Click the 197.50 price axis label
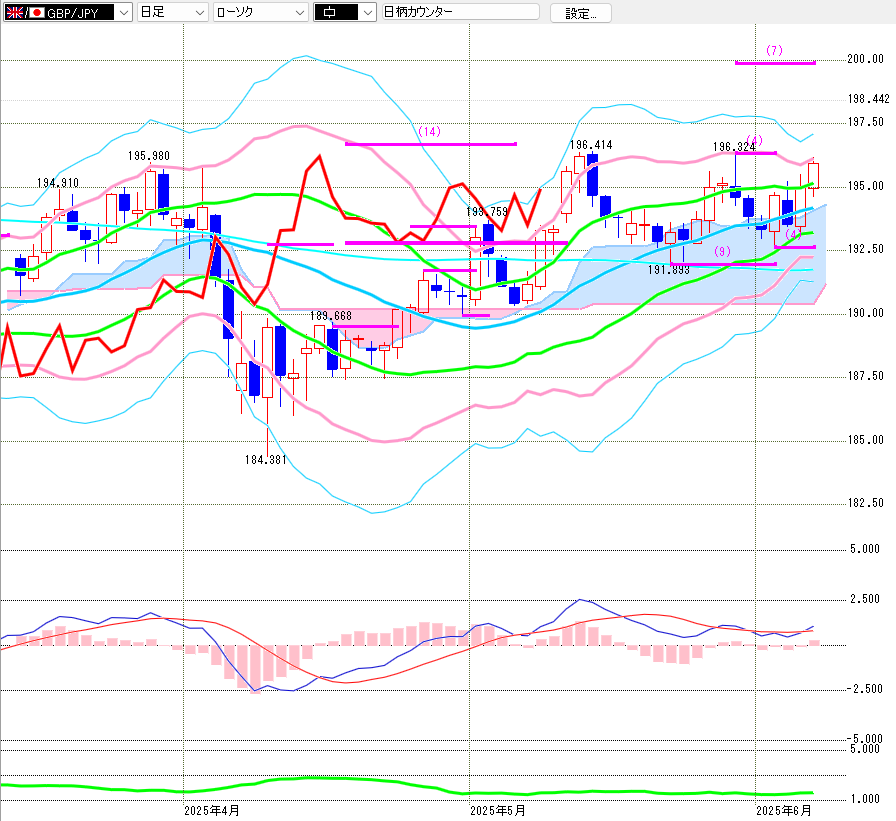 pyautogui.click(x=865, y=122)
